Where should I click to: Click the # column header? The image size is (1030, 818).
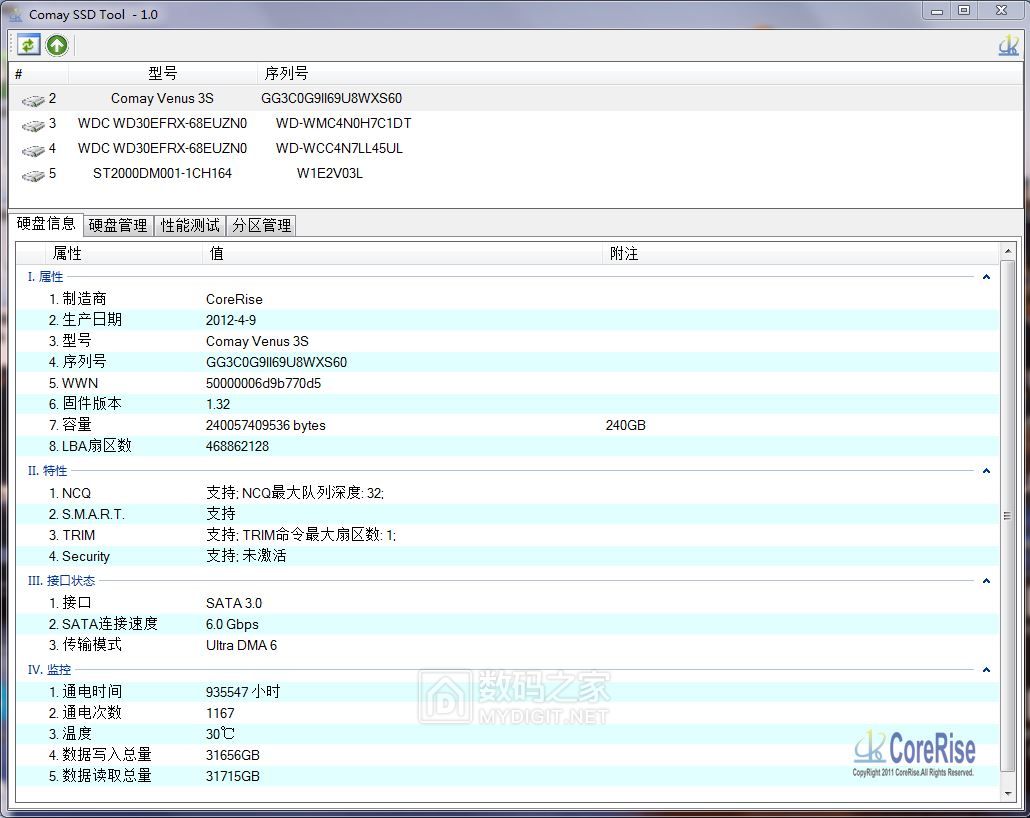coord(39,73)
